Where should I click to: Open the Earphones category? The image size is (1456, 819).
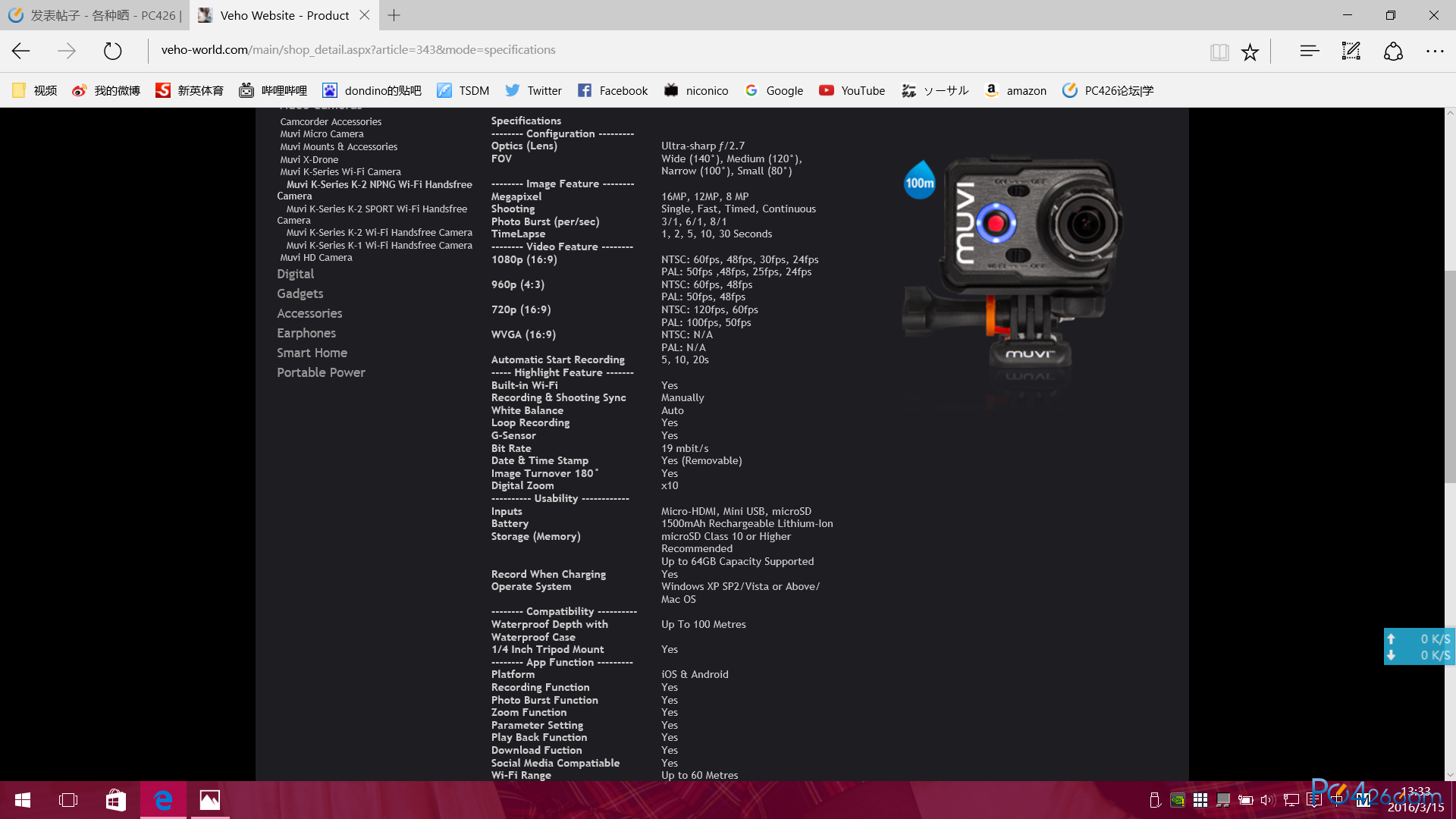(x=306, y=333)
